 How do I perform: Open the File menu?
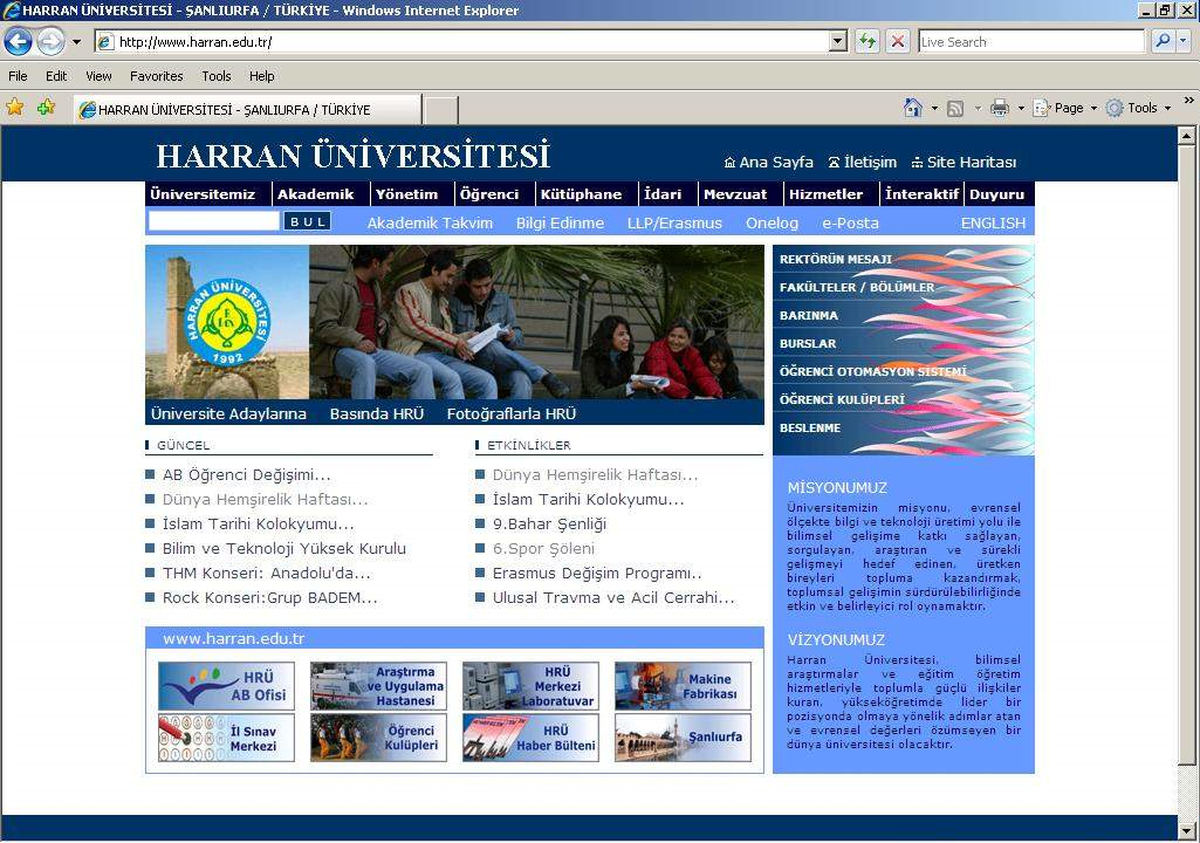coord(17,76)
